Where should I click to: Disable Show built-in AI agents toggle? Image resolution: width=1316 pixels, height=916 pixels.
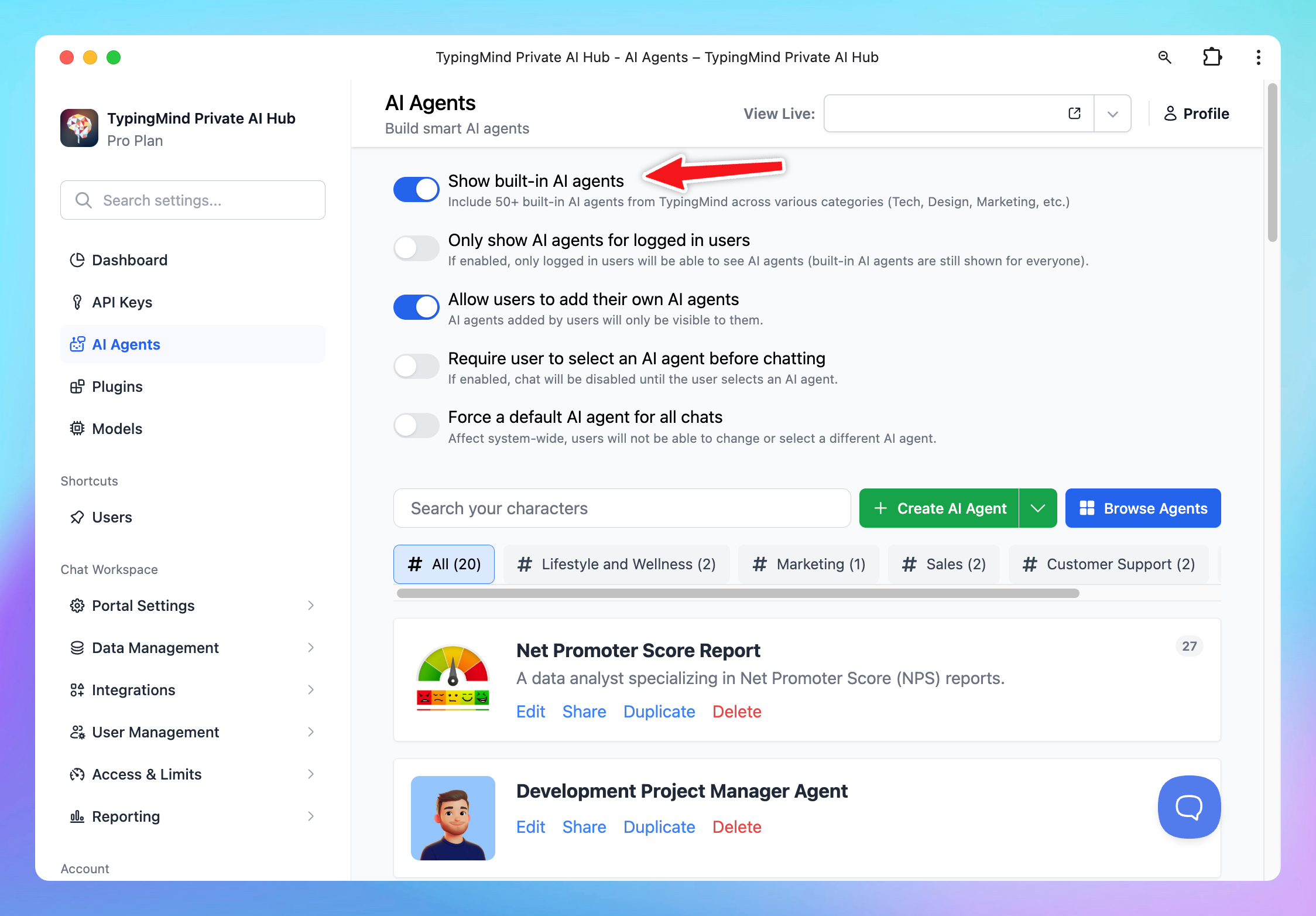point(416,189)
